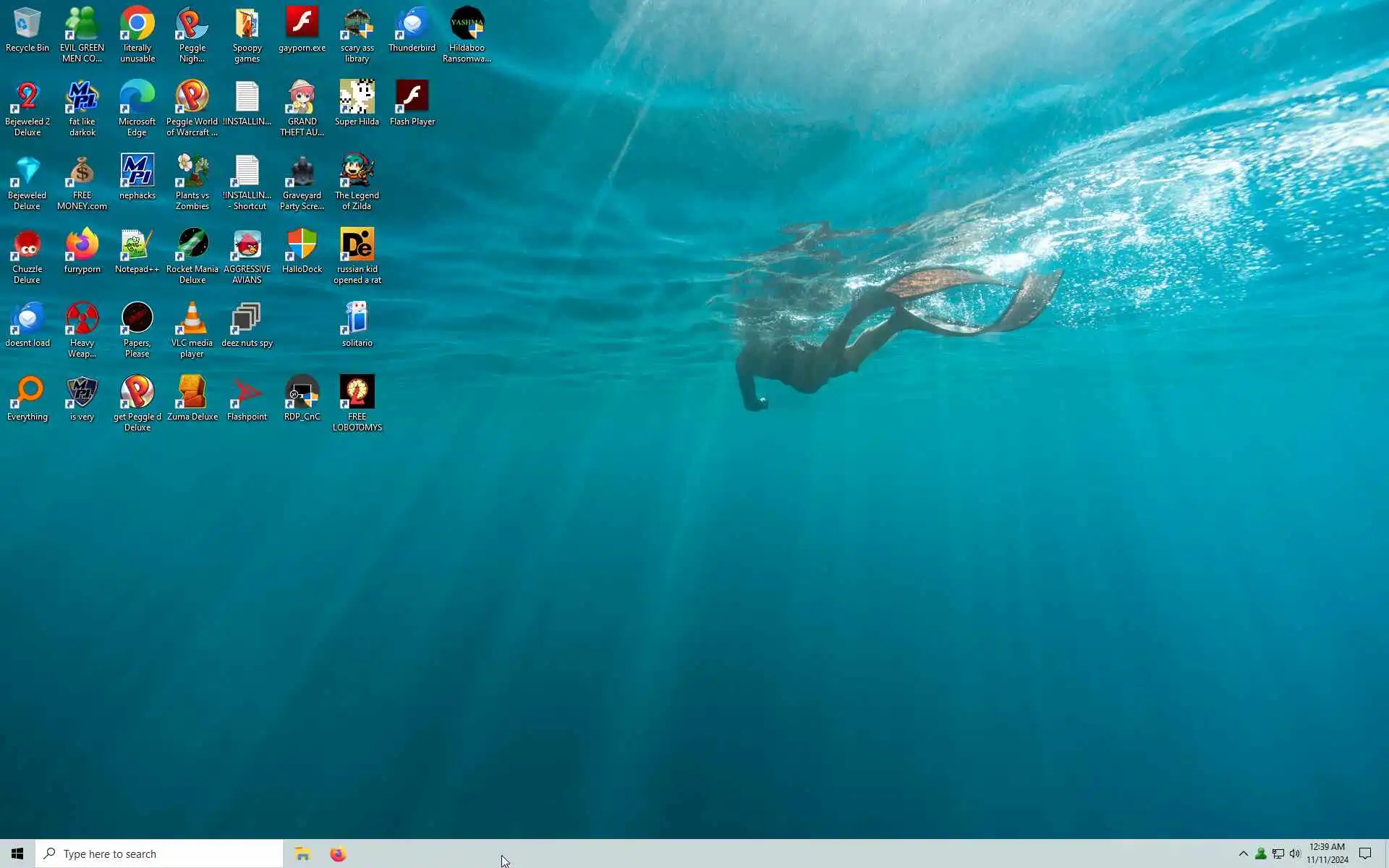Click the taskbar search box
The image size is (1389, 868).
[x=159, y=854]
